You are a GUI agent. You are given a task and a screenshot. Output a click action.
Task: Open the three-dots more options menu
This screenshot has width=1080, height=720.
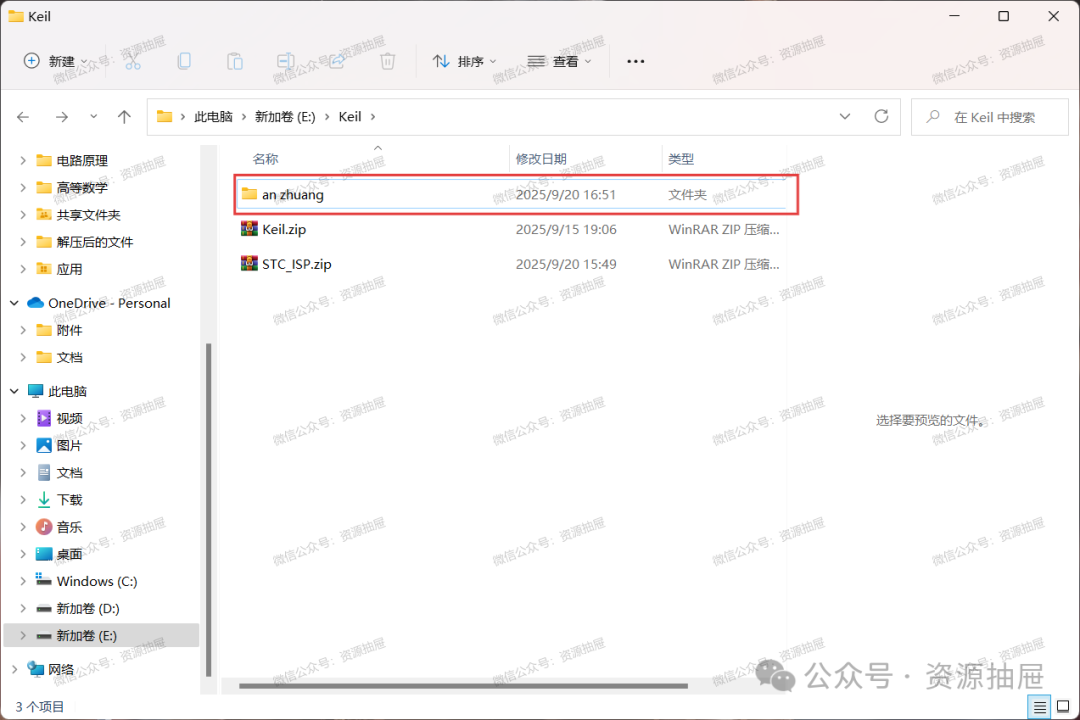(636, 61)
